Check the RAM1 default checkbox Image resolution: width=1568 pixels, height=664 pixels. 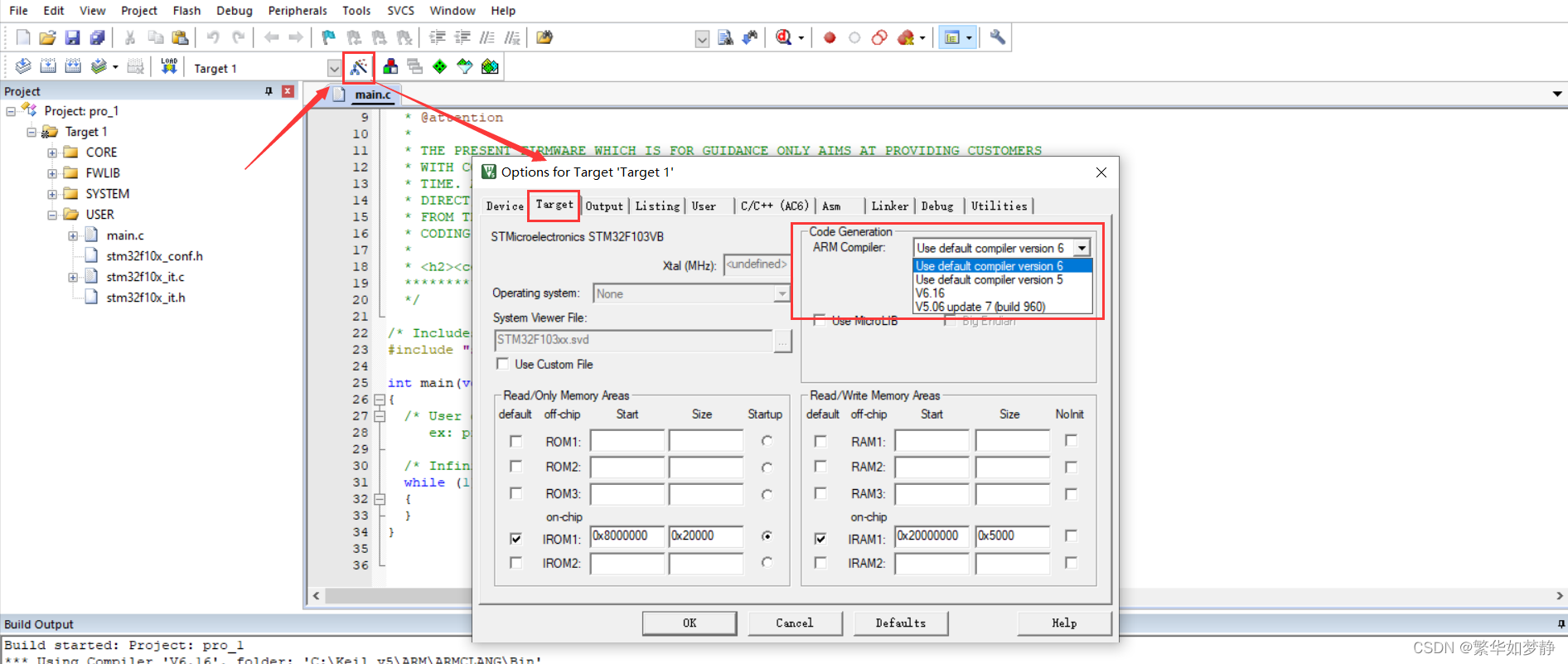pyautogui.click(x=820, y=441)
